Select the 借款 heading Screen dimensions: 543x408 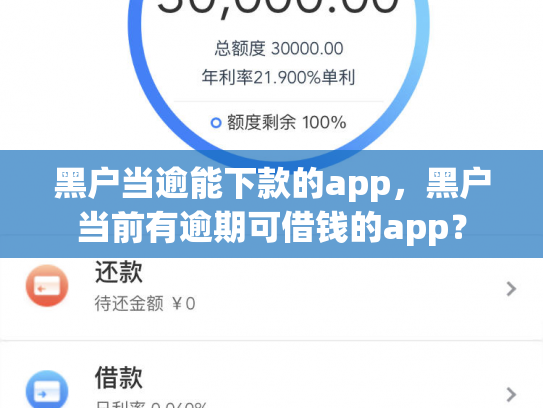tap(119, 378)
